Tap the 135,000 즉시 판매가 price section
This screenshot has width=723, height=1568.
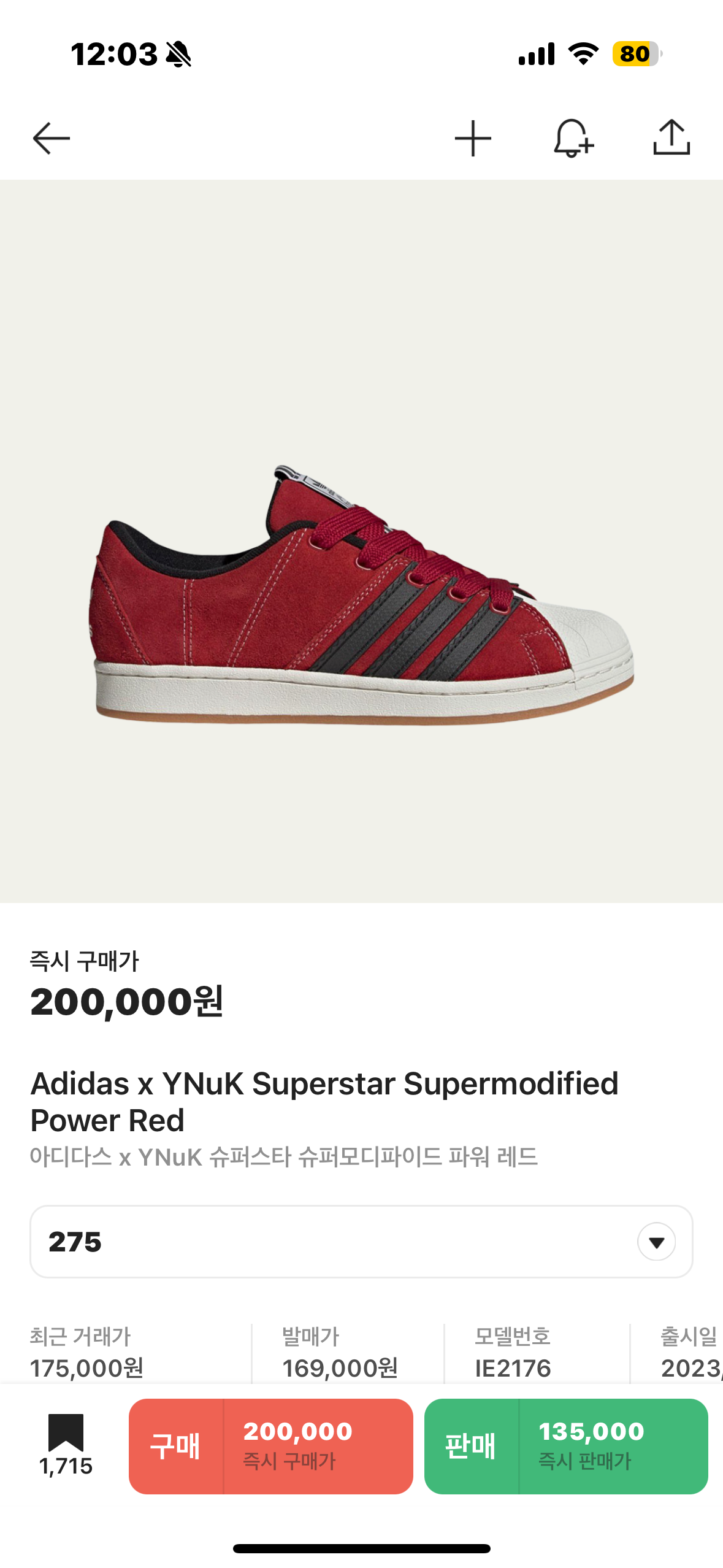(613, 1446)
